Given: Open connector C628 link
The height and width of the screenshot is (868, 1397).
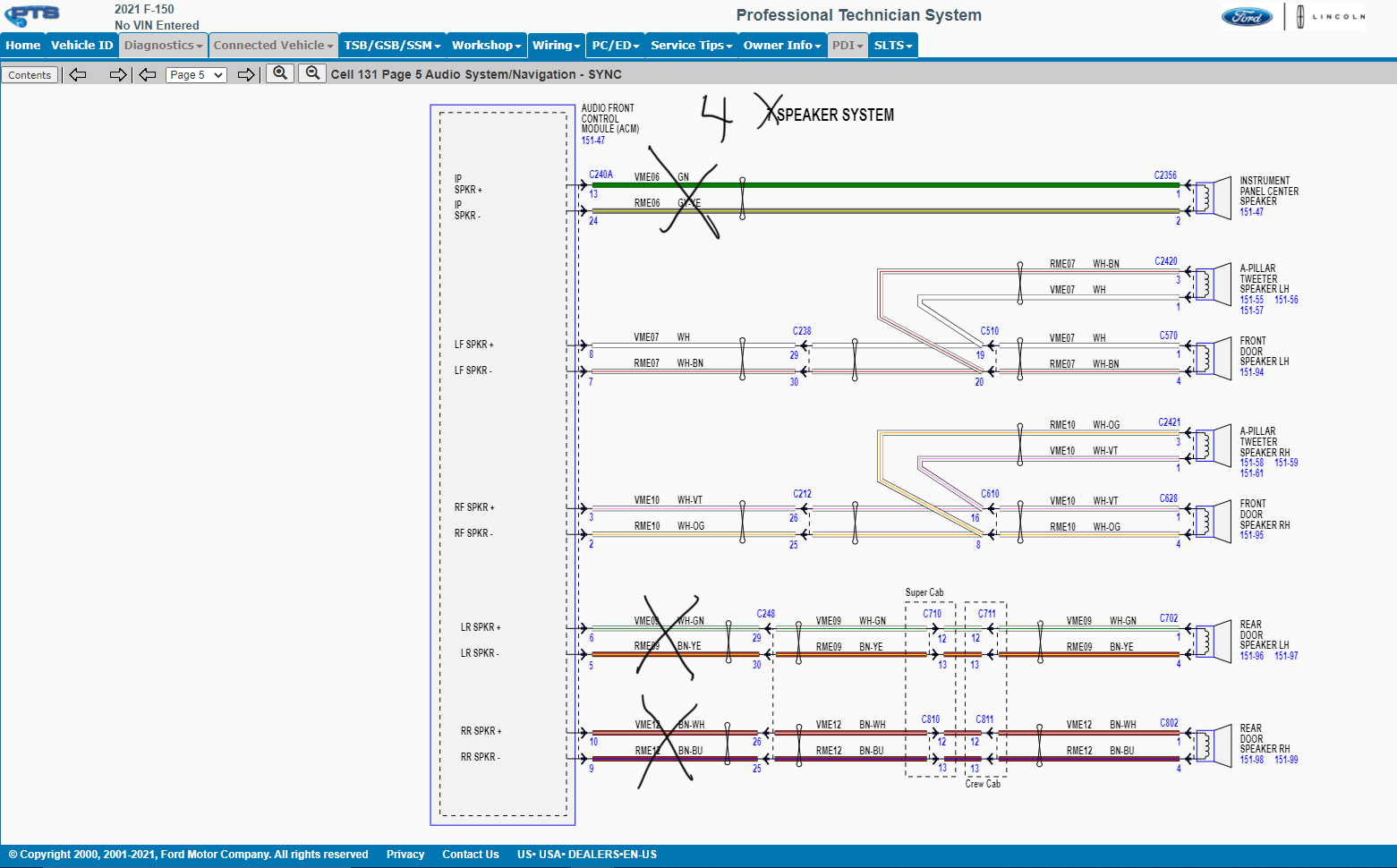Looking at the screenshot, I should click(x=1169, y=498).
